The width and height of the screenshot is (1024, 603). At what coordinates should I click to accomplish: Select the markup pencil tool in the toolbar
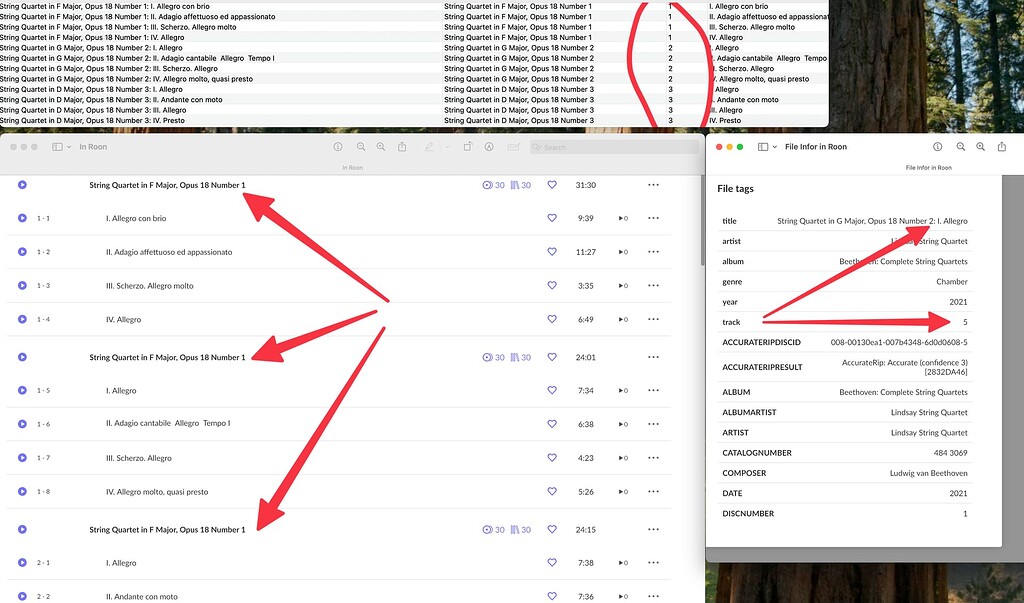tap(430, 147)
